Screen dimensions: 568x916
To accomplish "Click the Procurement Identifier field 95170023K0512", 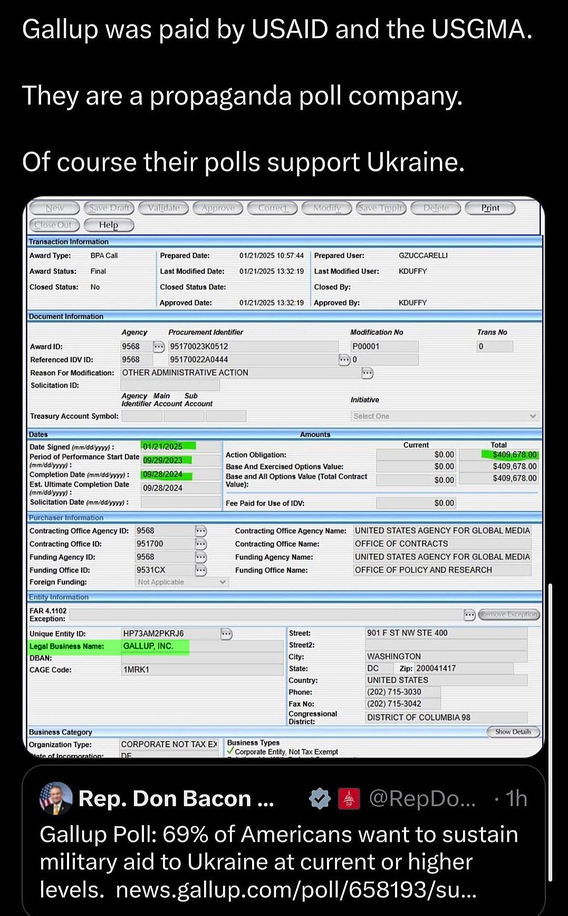I will (x=253, y=346).
